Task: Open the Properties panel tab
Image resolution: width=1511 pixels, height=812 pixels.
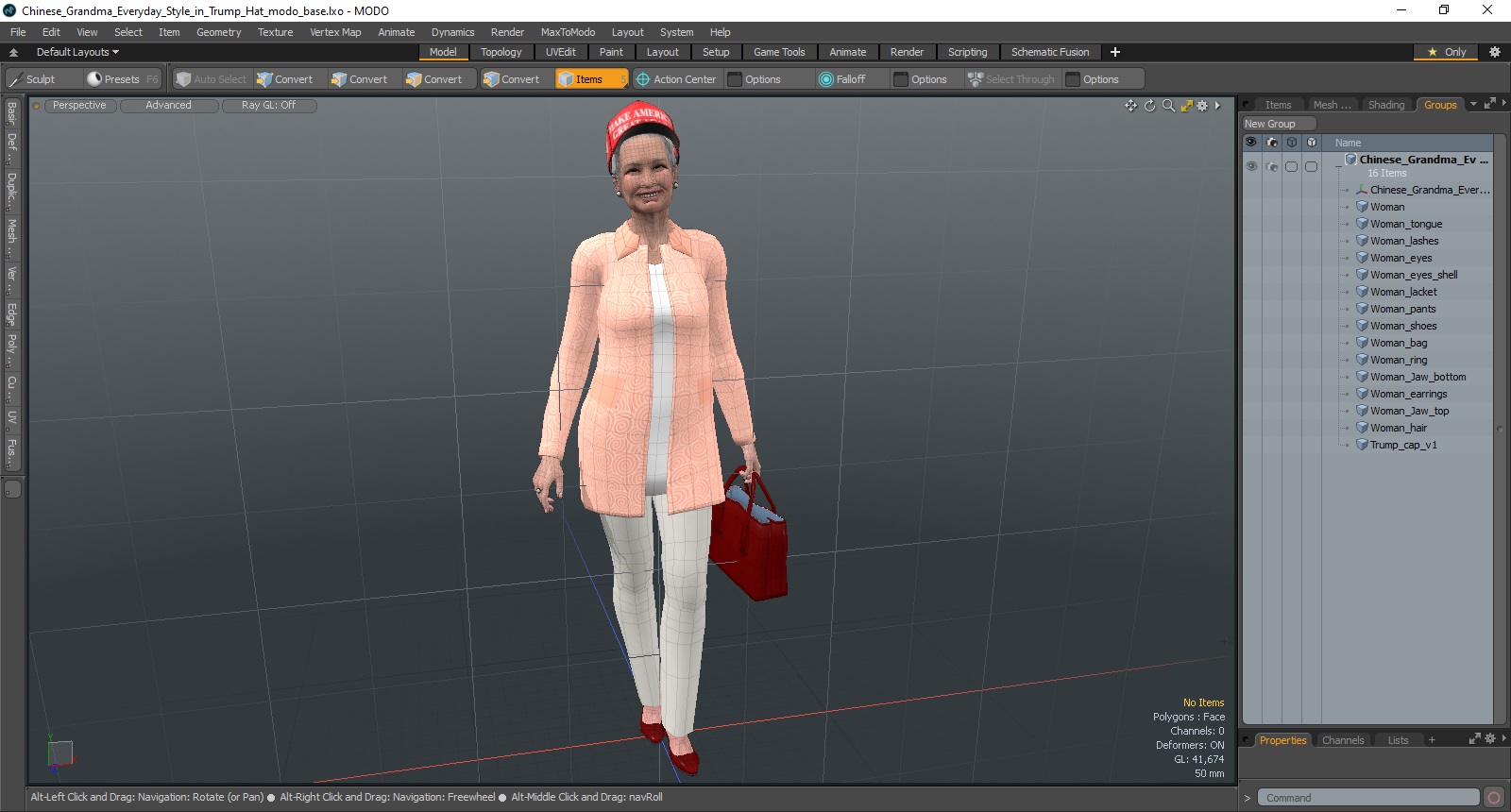Action: [1282, 740]
